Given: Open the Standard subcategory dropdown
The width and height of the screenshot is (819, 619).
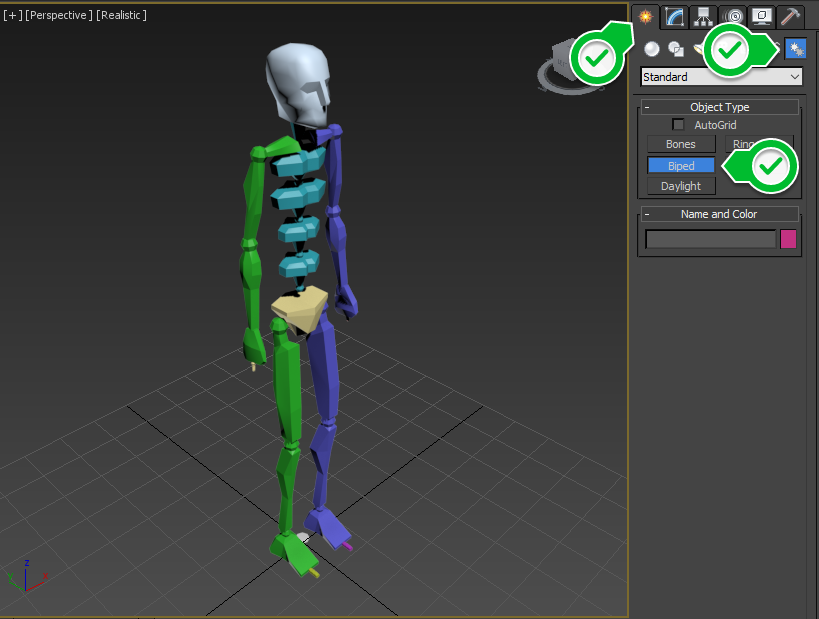Looking at the screenshot, I should click(721, 77).
